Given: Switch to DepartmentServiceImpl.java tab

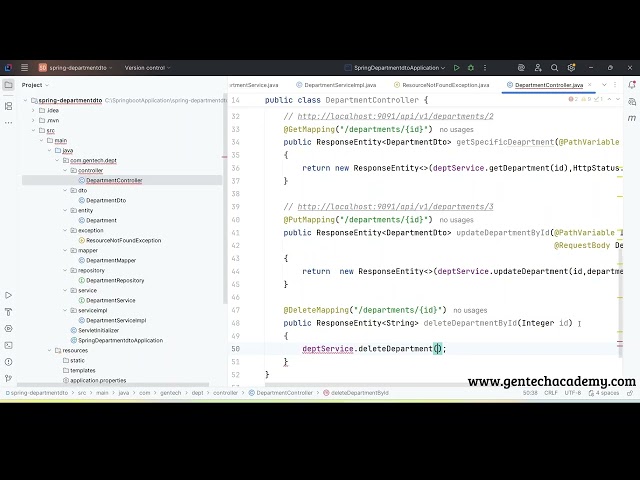Looking at the screenshot, I should pos(336,85).
